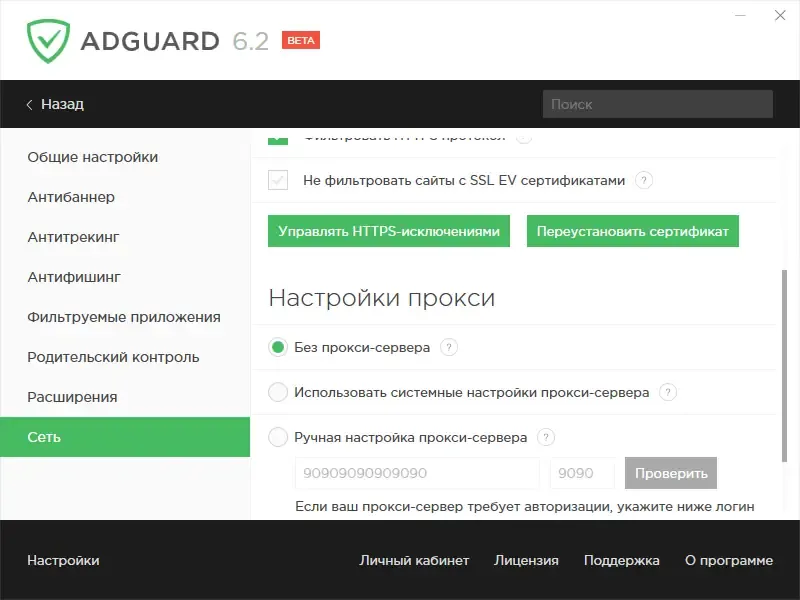Open help tooltip beside SSL EV certificates option

coord(644,181)
